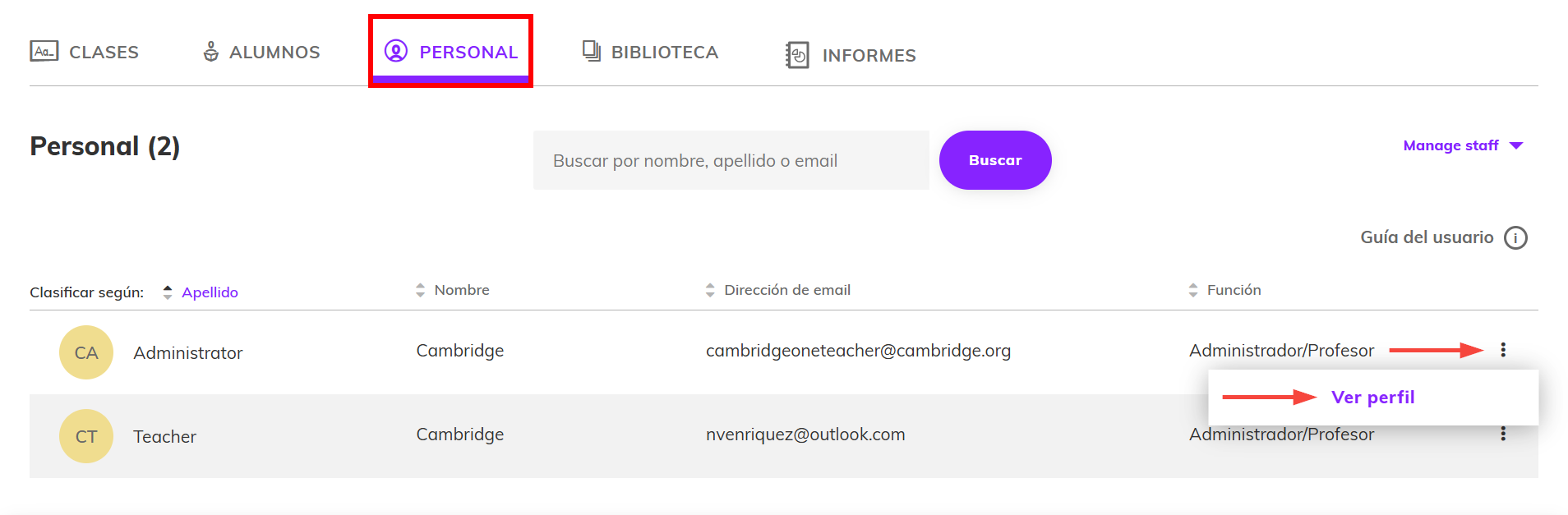Image resolution: width=1568 pixels, height=515 pixels.
Task: Click the Informes notebook icon
Action: click(797, 55)
